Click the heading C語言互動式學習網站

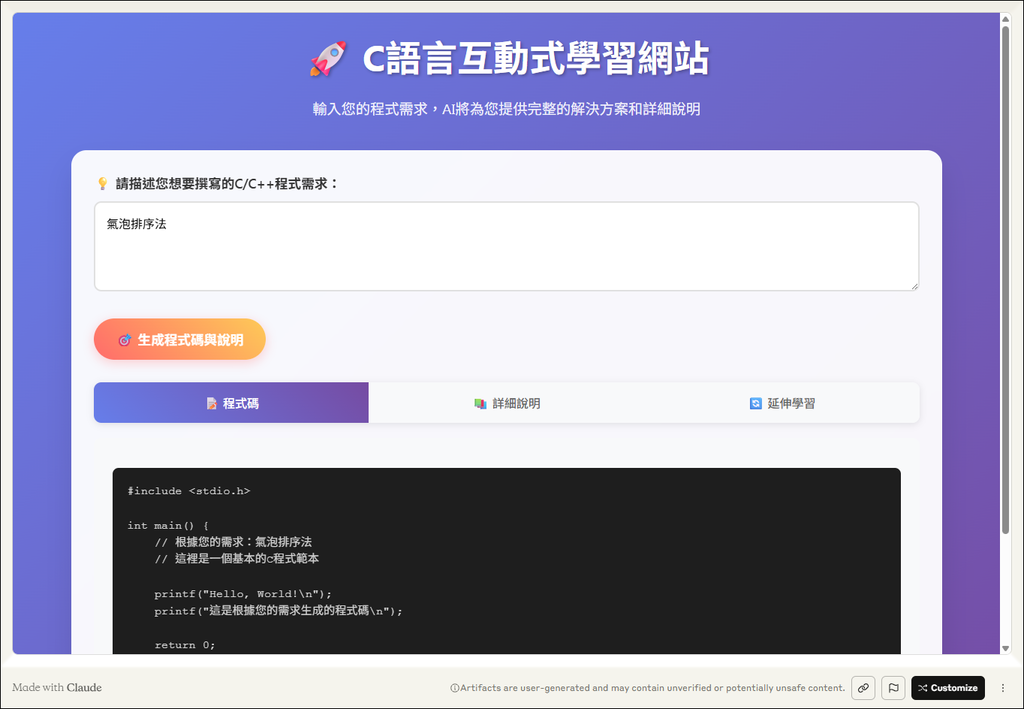[x=536, y=59]
